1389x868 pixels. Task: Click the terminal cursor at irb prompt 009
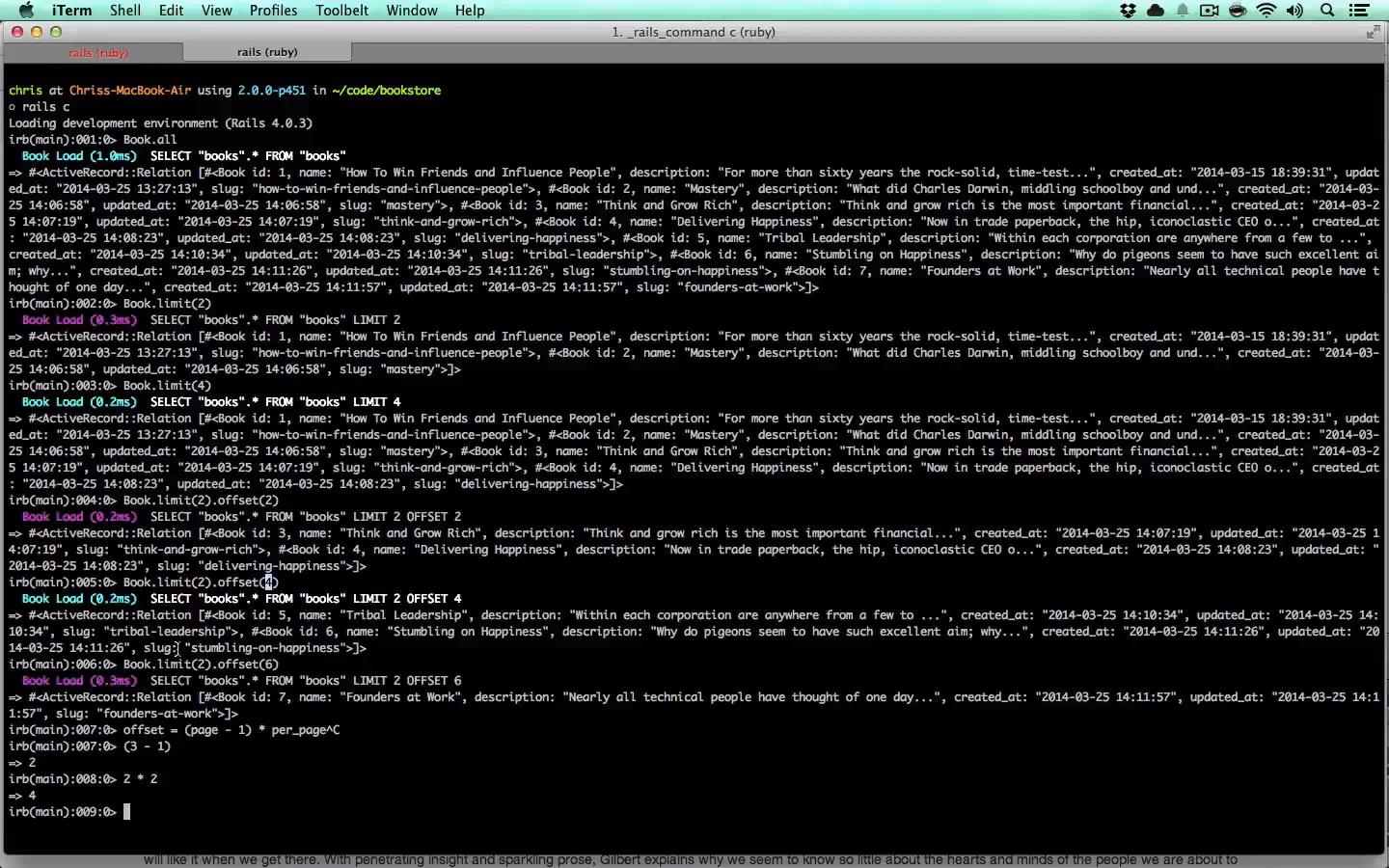pyautogui.click(x=126, y=812)
